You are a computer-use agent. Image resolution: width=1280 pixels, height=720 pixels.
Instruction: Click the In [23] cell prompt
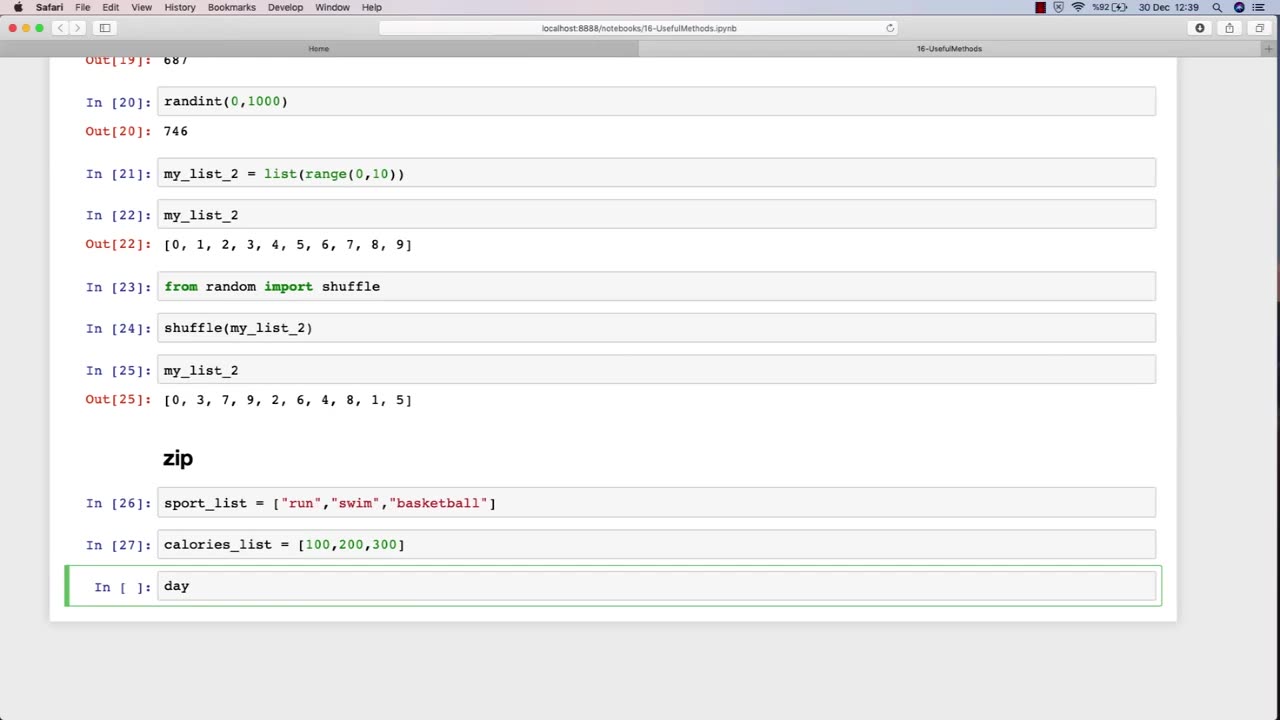tap(118, 287)
